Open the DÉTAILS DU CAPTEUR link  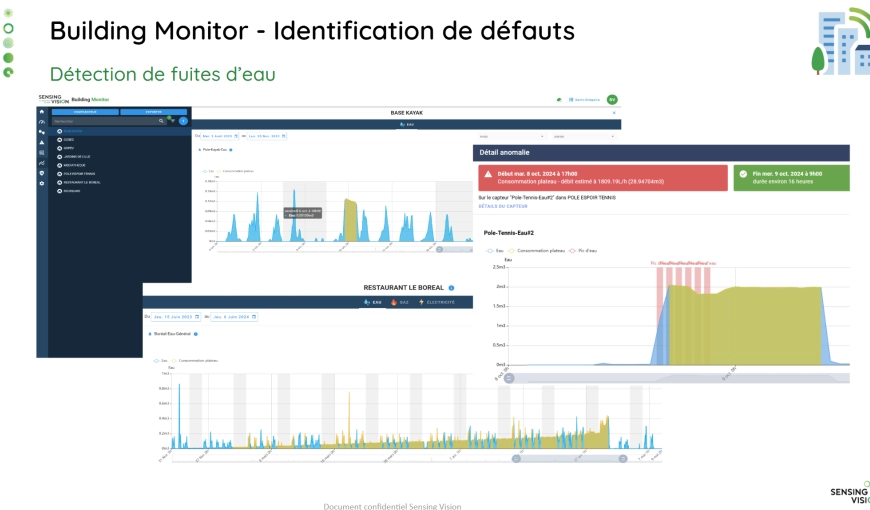[x=503, y=206]
